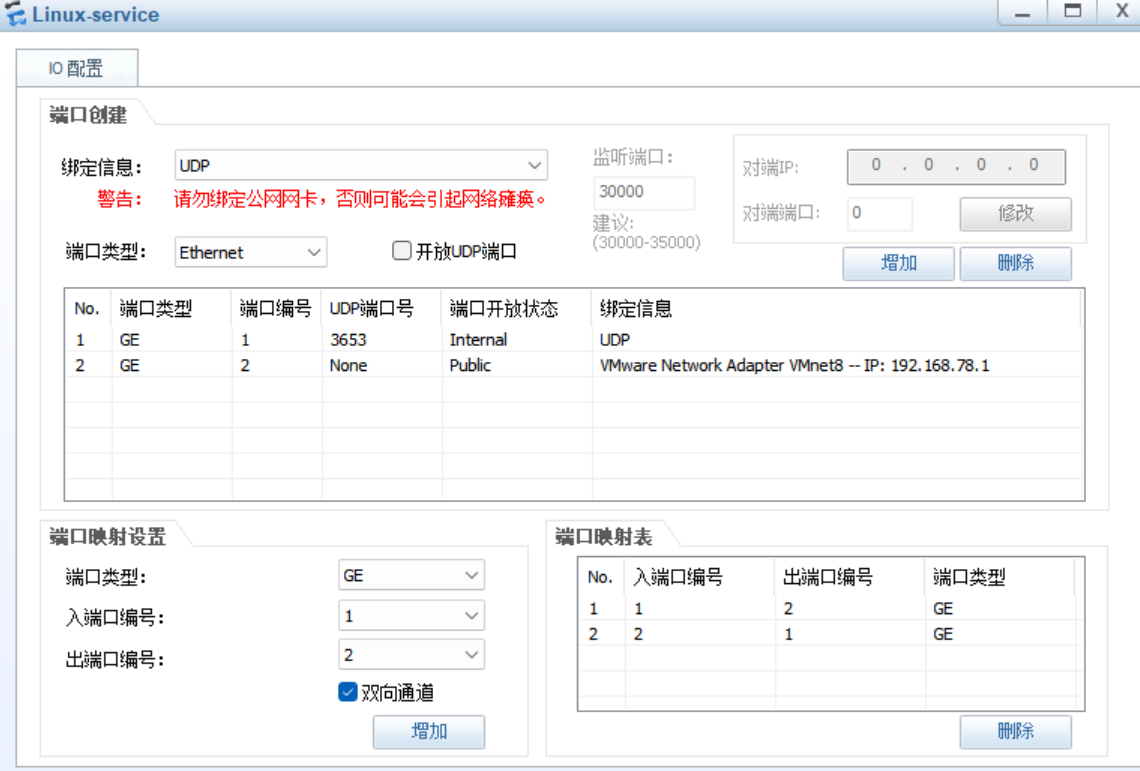Viewport: 1140px width, 771px height.
Task: Open the Ethernet 端口类型 dropdown
Action: pos(250,252)
